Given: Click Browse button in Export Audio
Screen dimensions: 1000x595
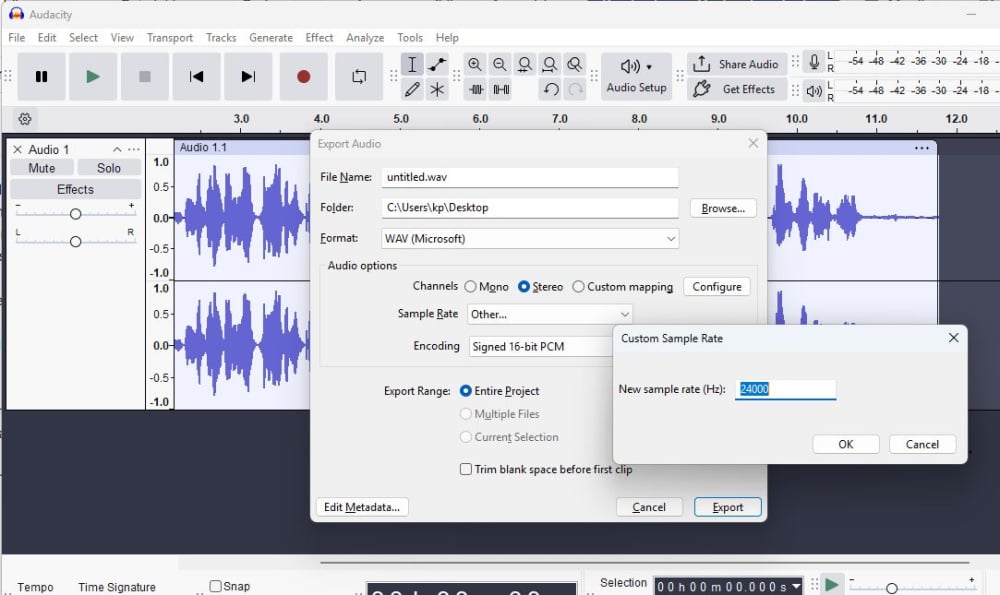Looking at the screenshot, I should point(723,209).
